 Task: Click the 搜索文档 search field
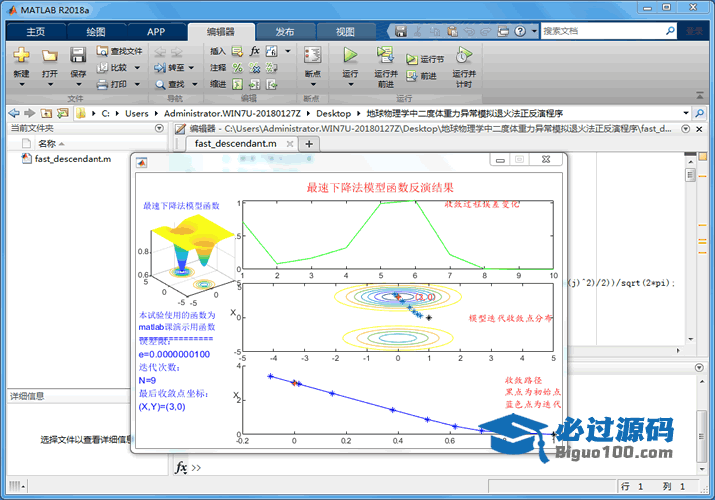tap(602, 31)
